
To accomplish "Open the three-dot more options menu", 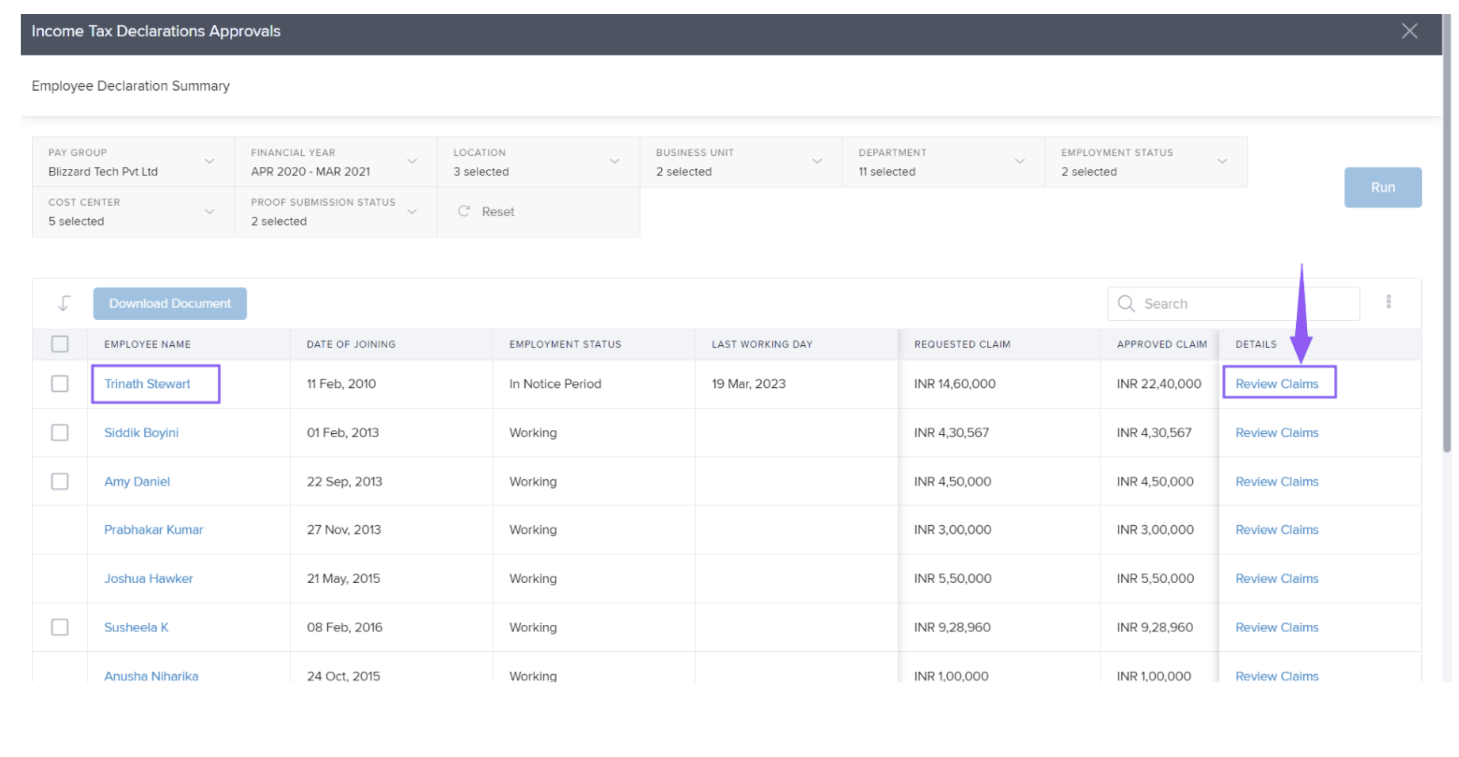I will click(1388, 302).
